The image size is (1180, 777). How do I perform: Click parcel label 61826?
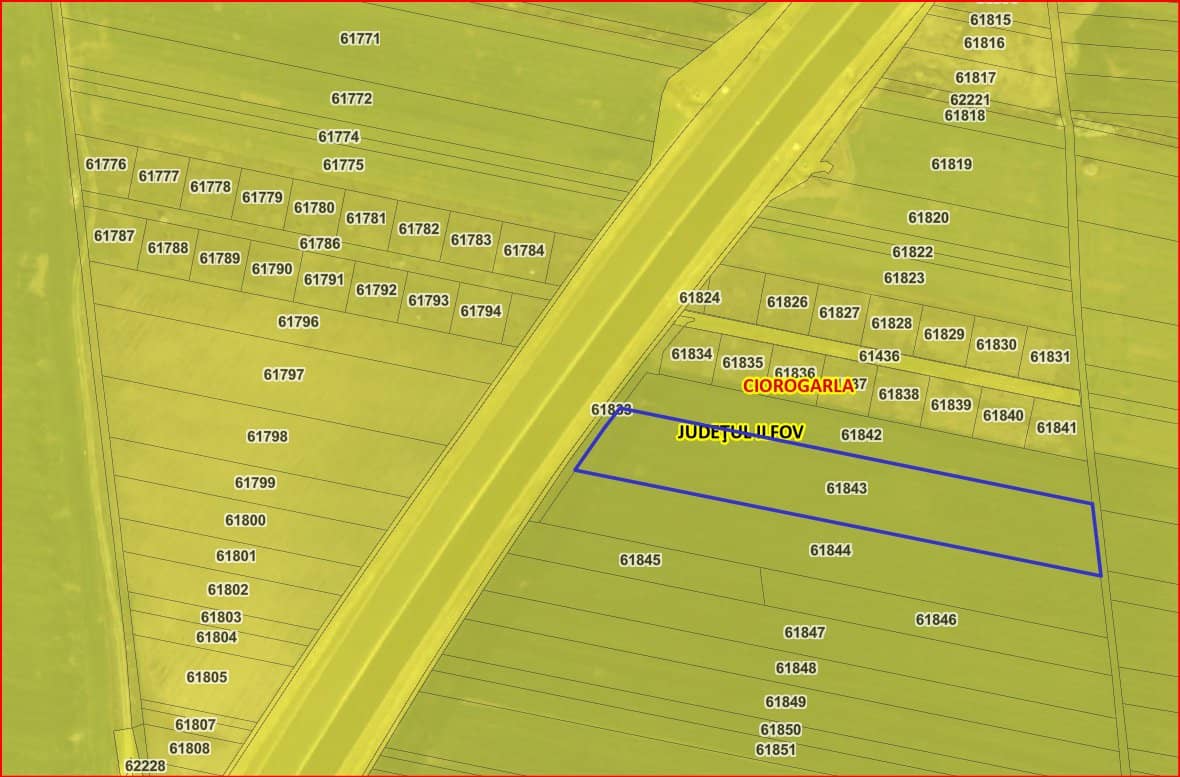click(x=787, y=303)
